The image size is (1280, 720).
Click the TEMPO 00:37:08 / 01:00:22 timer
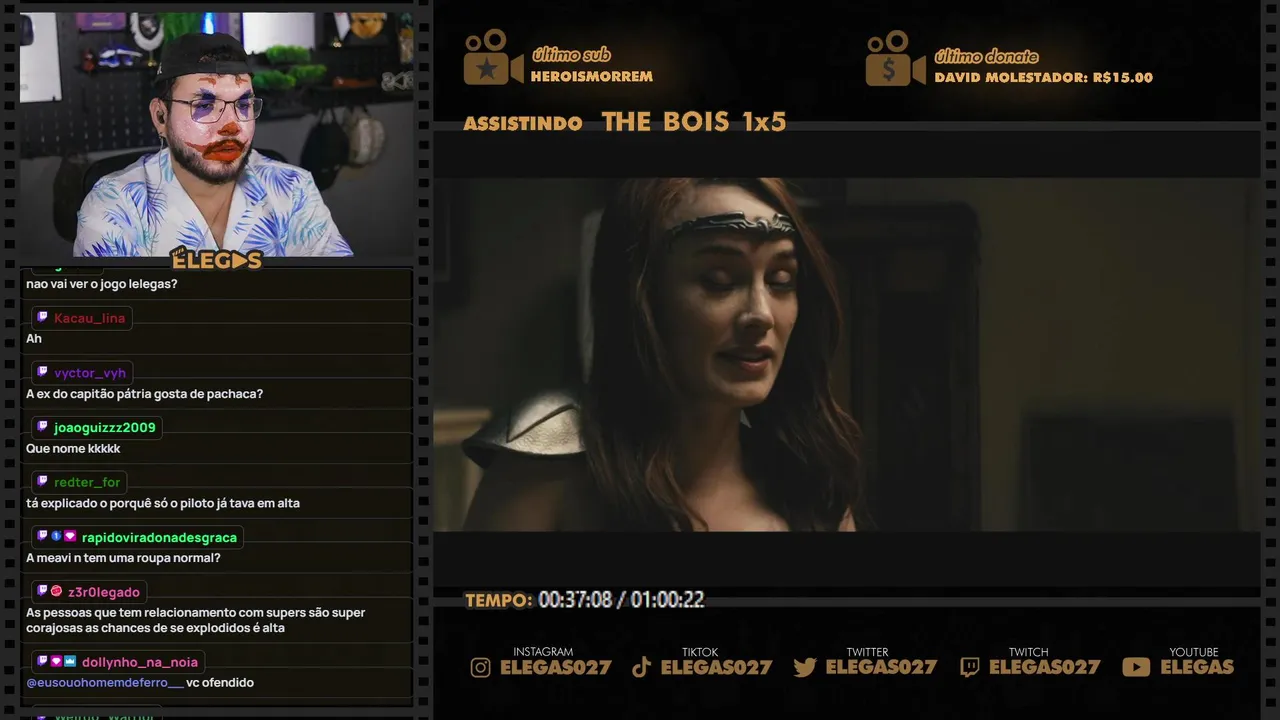click(585, 600)
